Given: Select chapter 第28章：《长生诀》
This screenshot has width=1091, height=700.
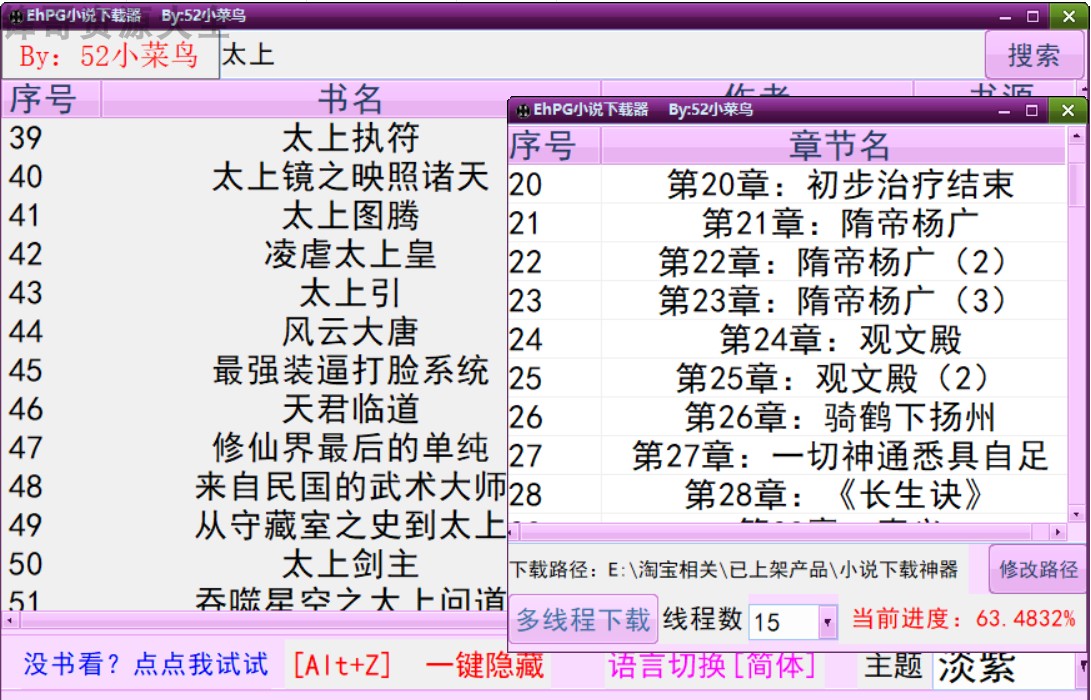Looking at the screenshot, I should 788,495.
